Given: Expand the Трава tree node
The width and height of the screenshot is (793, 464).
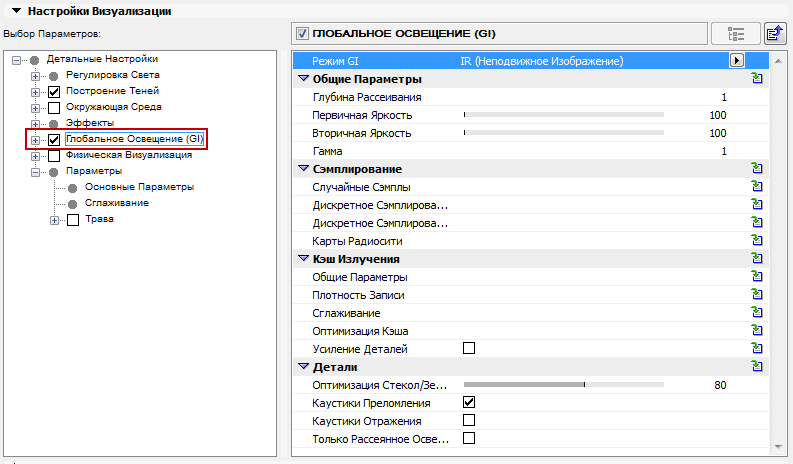Looking at the screenshot, I should click(55, 220).
